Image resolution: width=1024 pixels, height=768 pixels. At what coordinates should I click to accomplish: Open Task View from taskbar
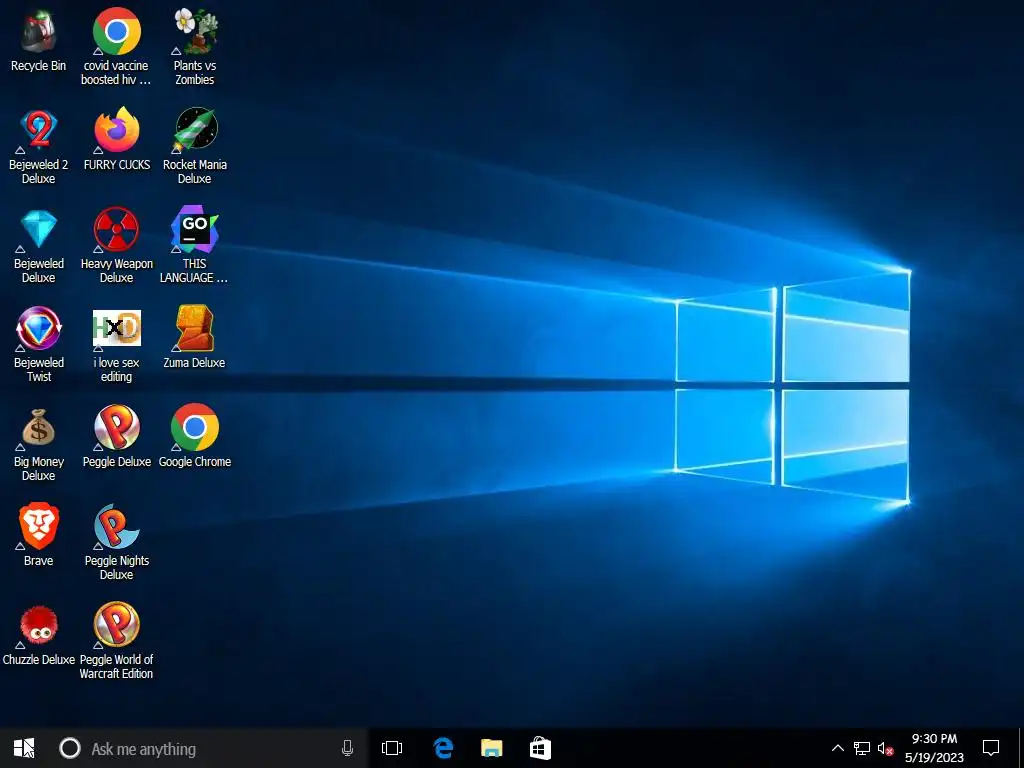[x=392, y=748]
